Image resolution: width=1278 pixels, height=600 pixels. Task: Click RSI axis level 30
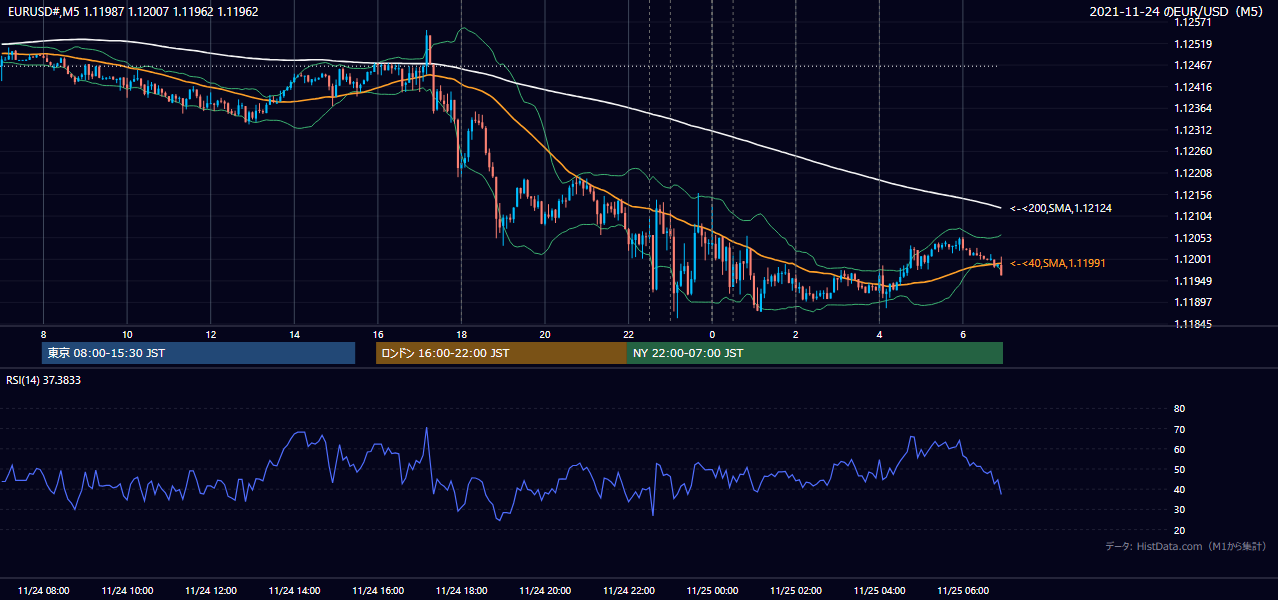1179,510
